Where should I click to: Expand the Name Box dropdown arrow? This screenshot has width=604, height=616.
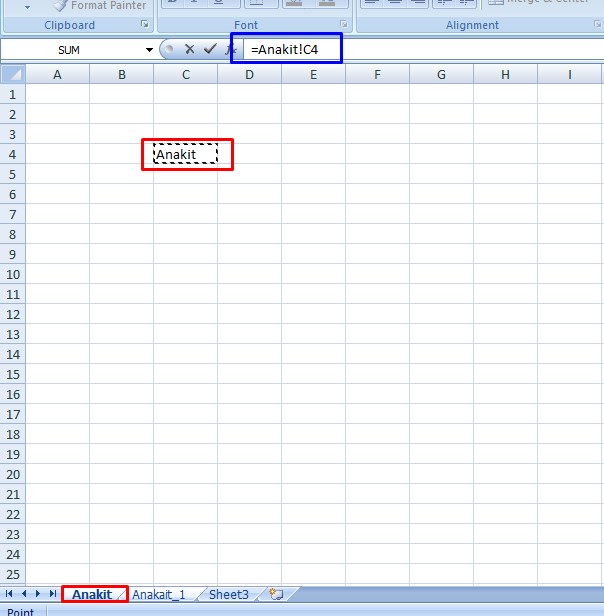(x=149, y=50)
